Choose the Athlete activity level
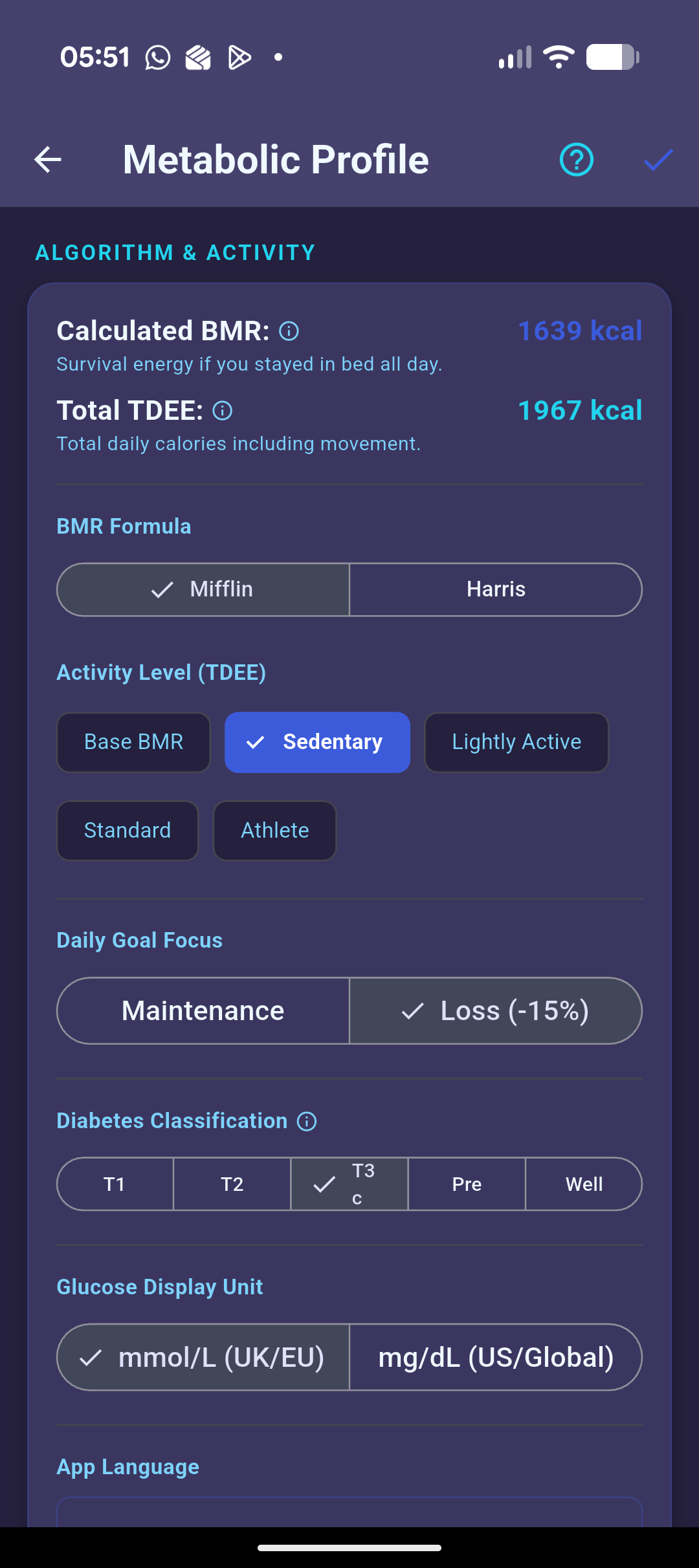699x1568 pixels. tap(275, 831)
